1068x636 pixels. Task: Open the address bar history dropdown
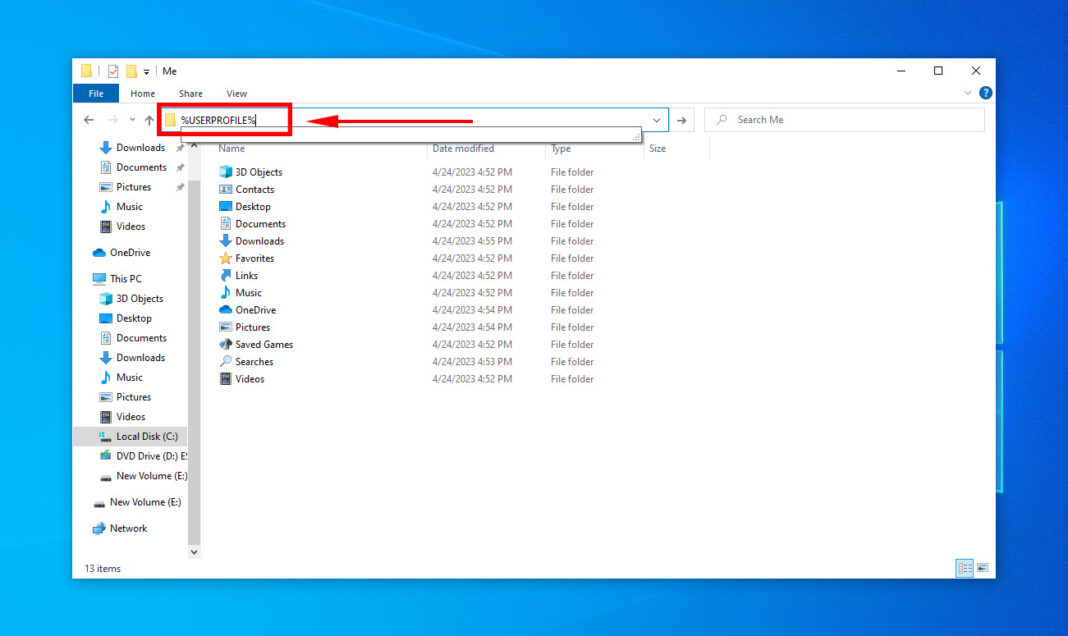click(x=657, y=119)
